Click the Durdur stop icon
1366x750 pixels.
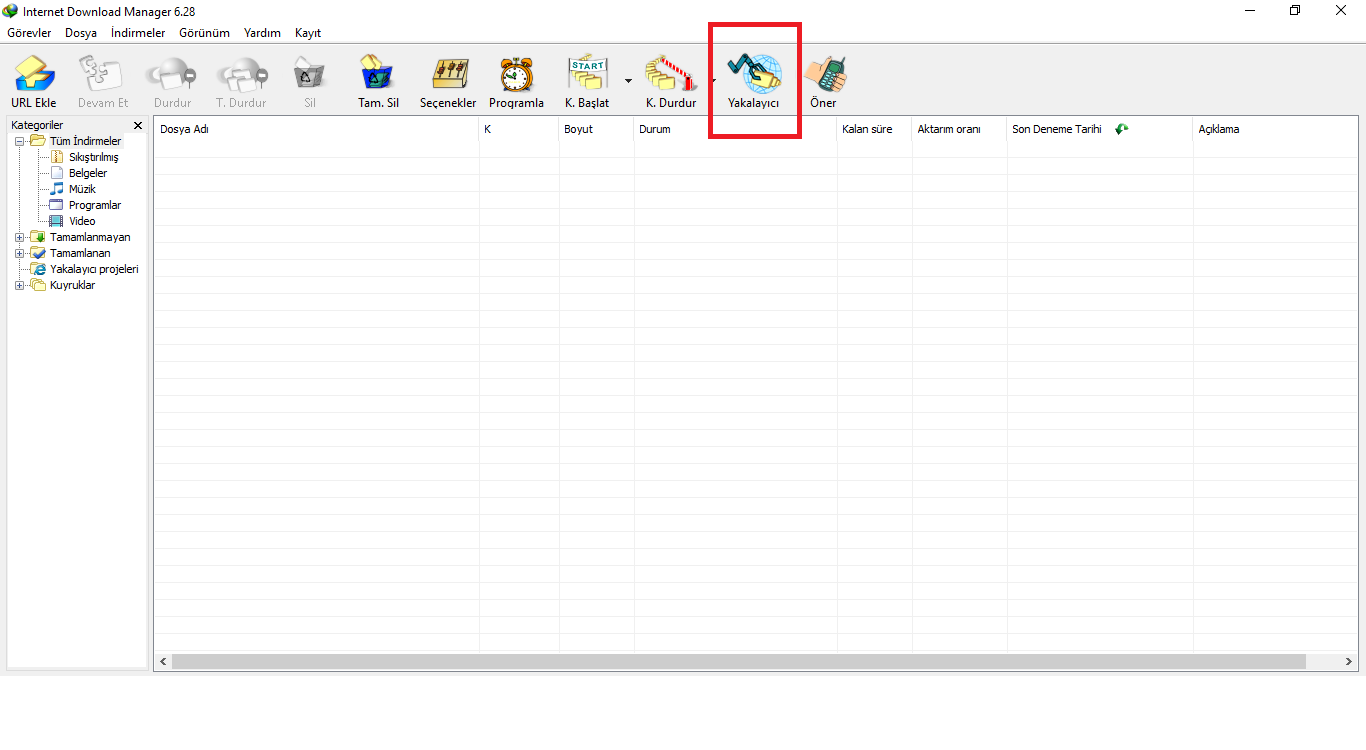tap(172, 75)
